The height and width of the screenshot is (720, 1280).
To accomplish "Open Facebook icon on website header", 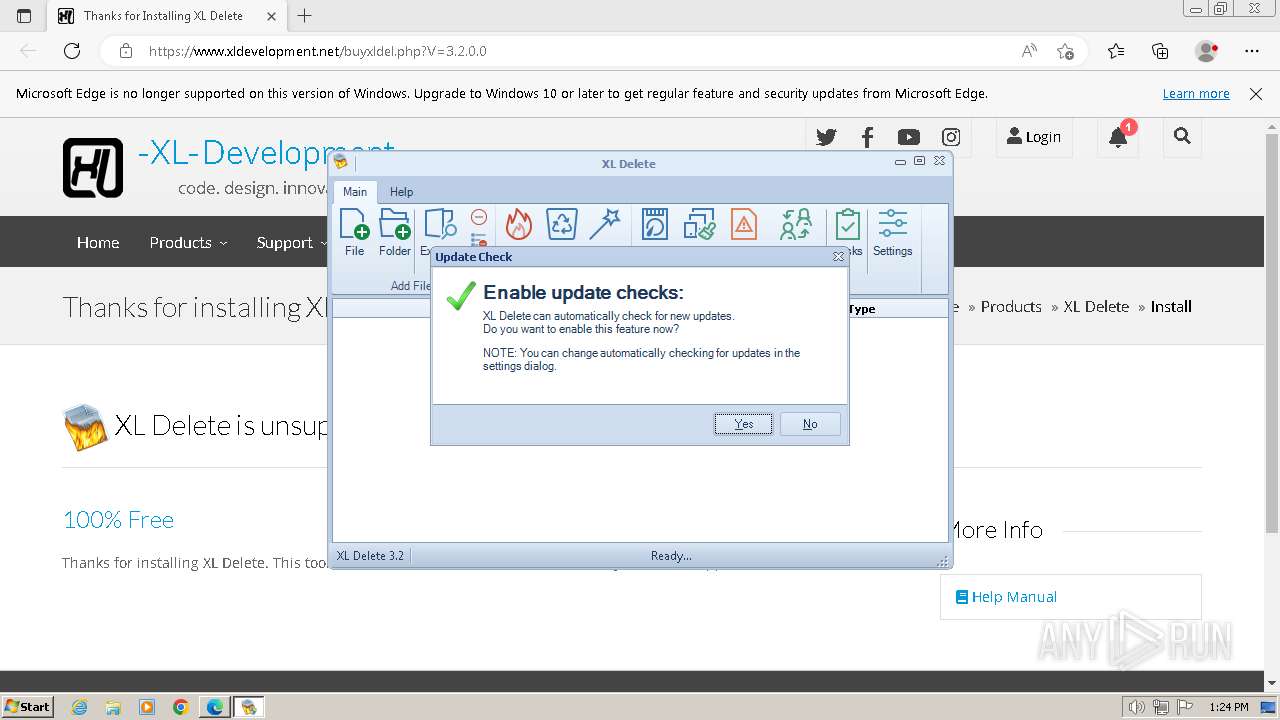I will [867, 137].
